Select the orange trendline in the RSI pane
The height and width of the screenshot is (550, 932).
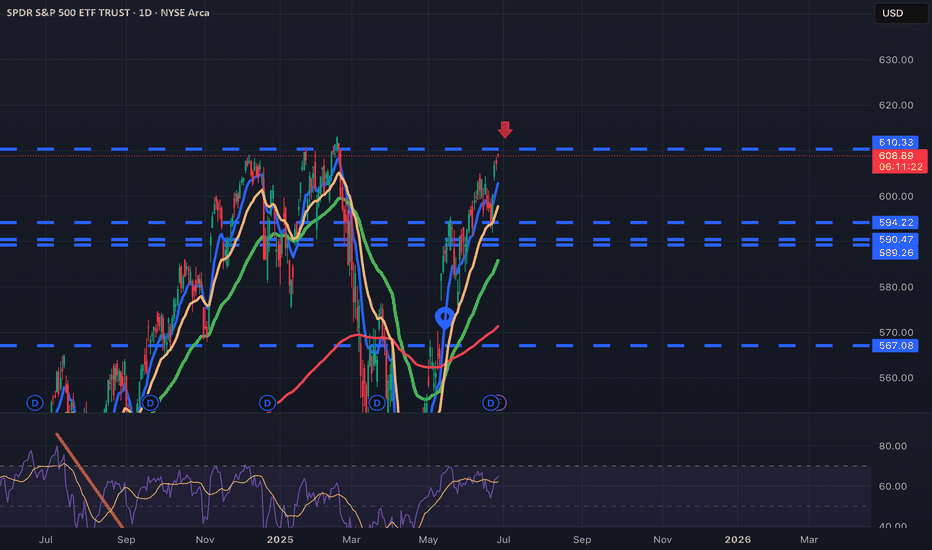(x=89, y=480)
